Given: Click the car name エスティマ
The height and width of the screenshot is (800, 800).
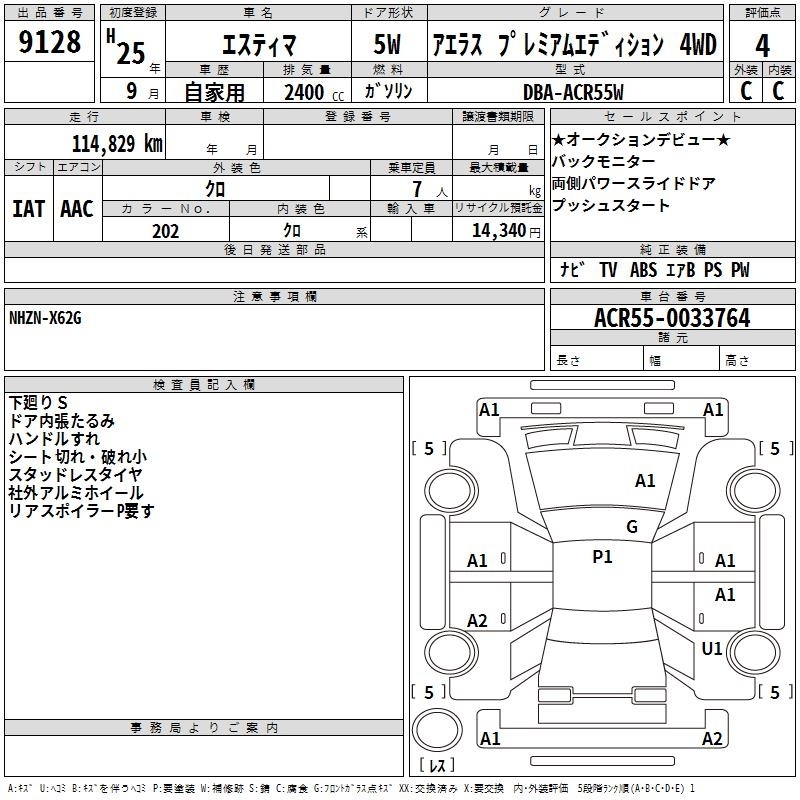Looking at the screenshot, I should 256,46.
